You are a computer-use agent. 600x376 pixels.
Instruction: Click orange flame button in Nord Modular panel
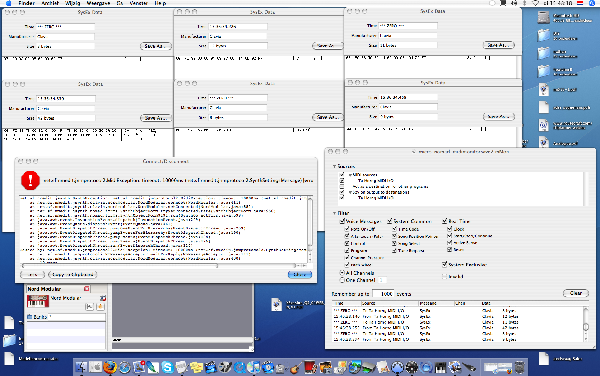(x=100, y=306)
